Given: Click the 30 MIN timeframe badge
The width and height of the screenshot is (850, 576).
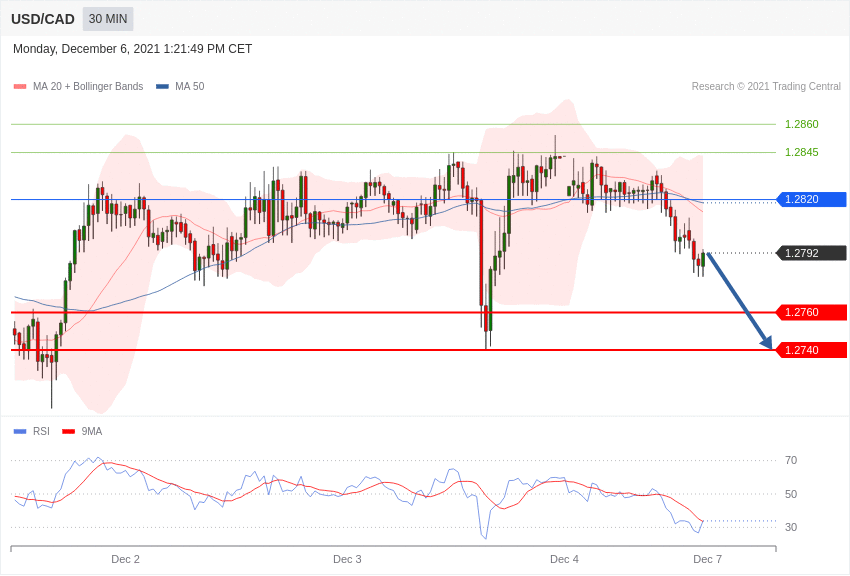Looking at the screenshot, I should (108, 19).
